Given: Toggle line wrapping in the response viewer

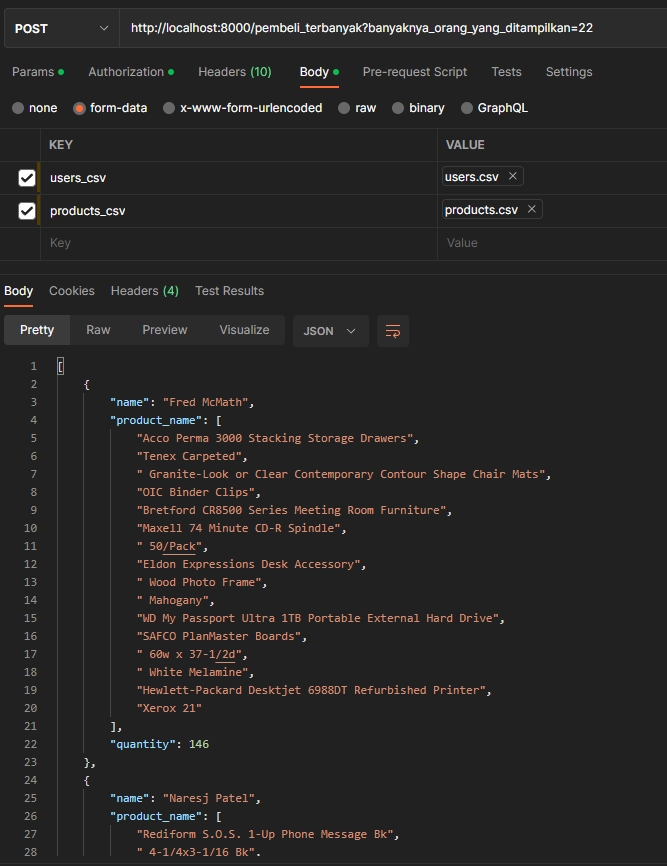Looking at the screenshot, I should pyautogui.click(x=392, y=331).
